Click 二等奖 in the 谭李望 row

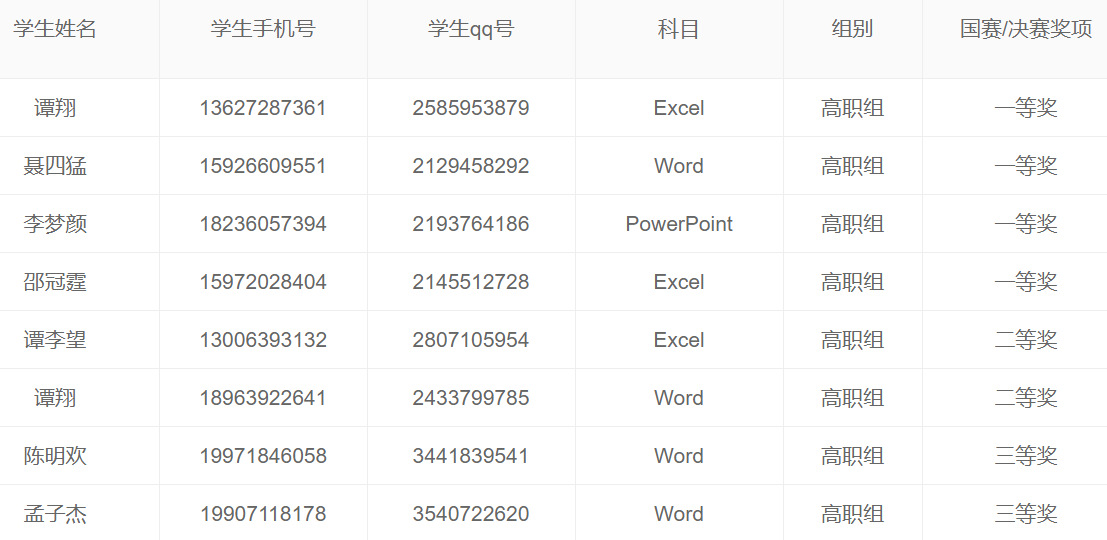point(1026,340)
